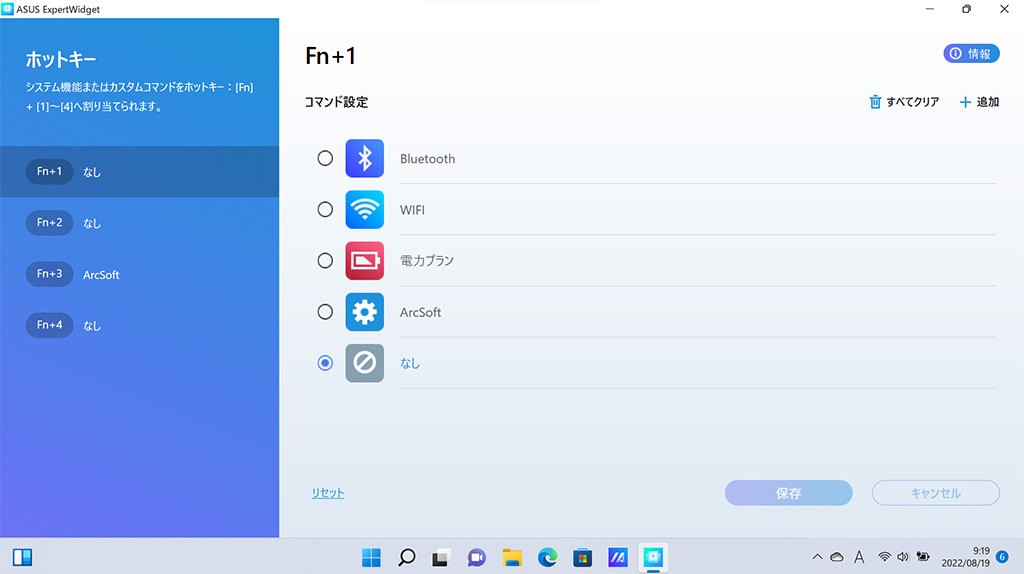
Task: Open Microsoft Edge from the taskbar
Action: click(547, 557)
